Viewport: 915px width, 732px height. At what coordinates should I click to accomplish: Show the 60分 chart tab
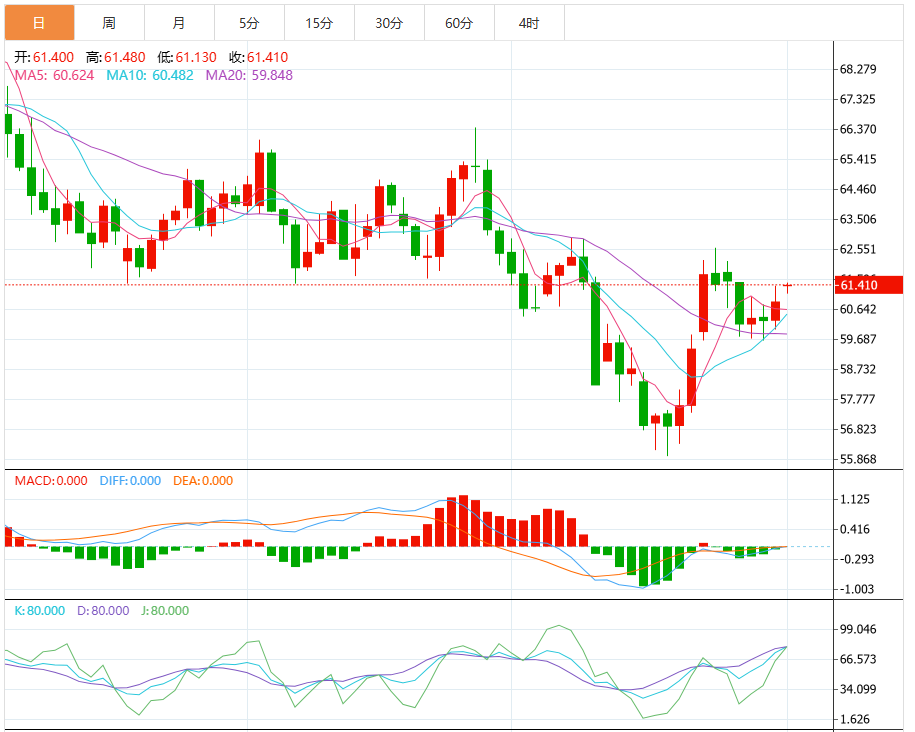point(459,22)
